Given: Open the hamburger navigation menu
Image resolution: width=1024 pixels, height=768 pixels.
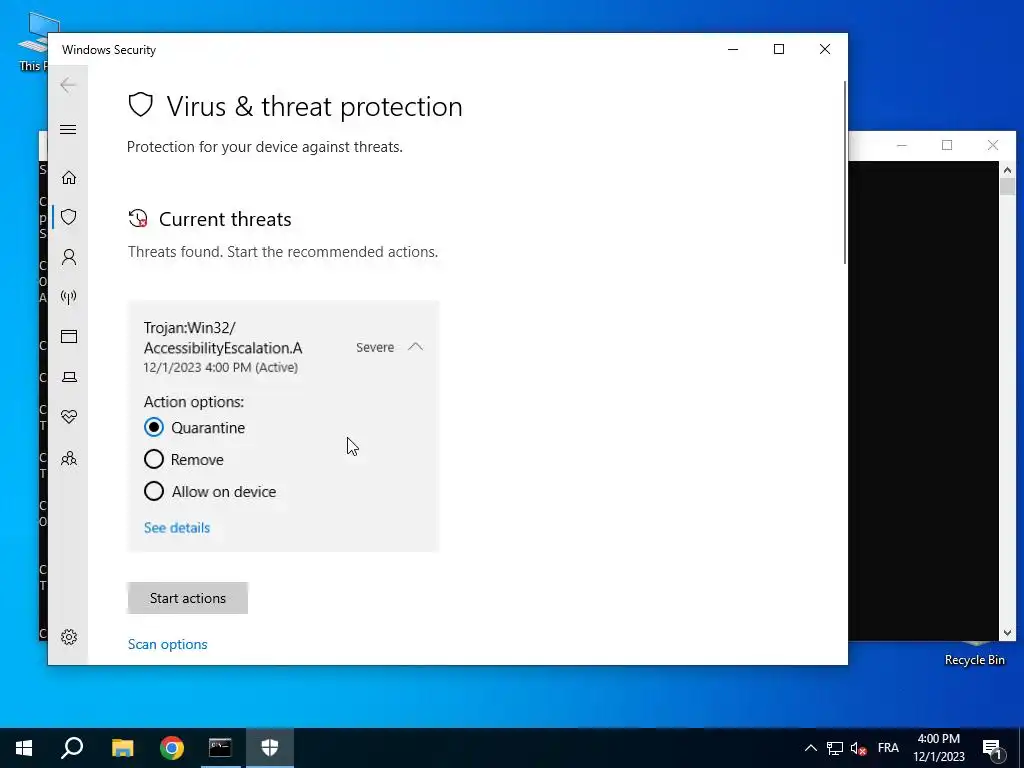Looking at the screenshot, I should (x=68, y=129).
